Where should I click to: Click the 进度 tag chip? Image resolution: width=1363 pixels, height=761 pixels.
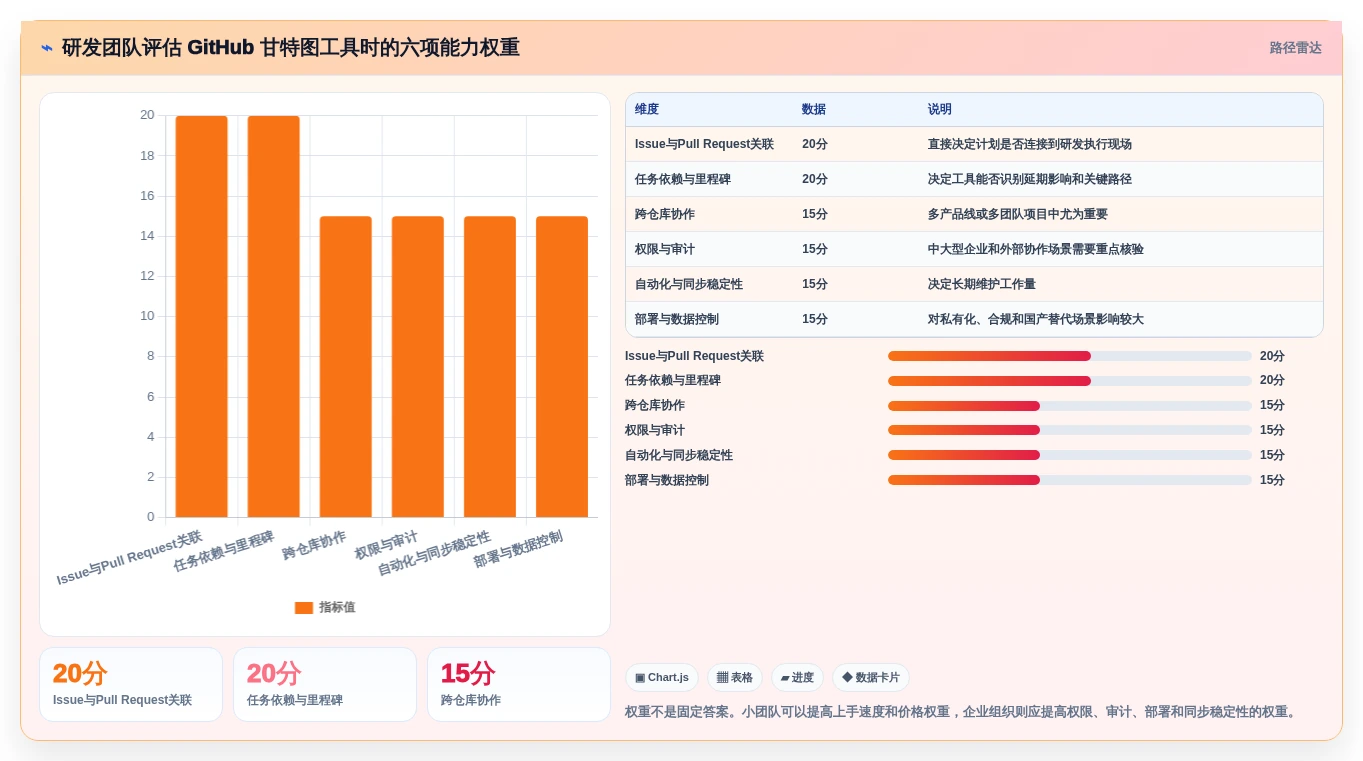(x=797, y=678)
